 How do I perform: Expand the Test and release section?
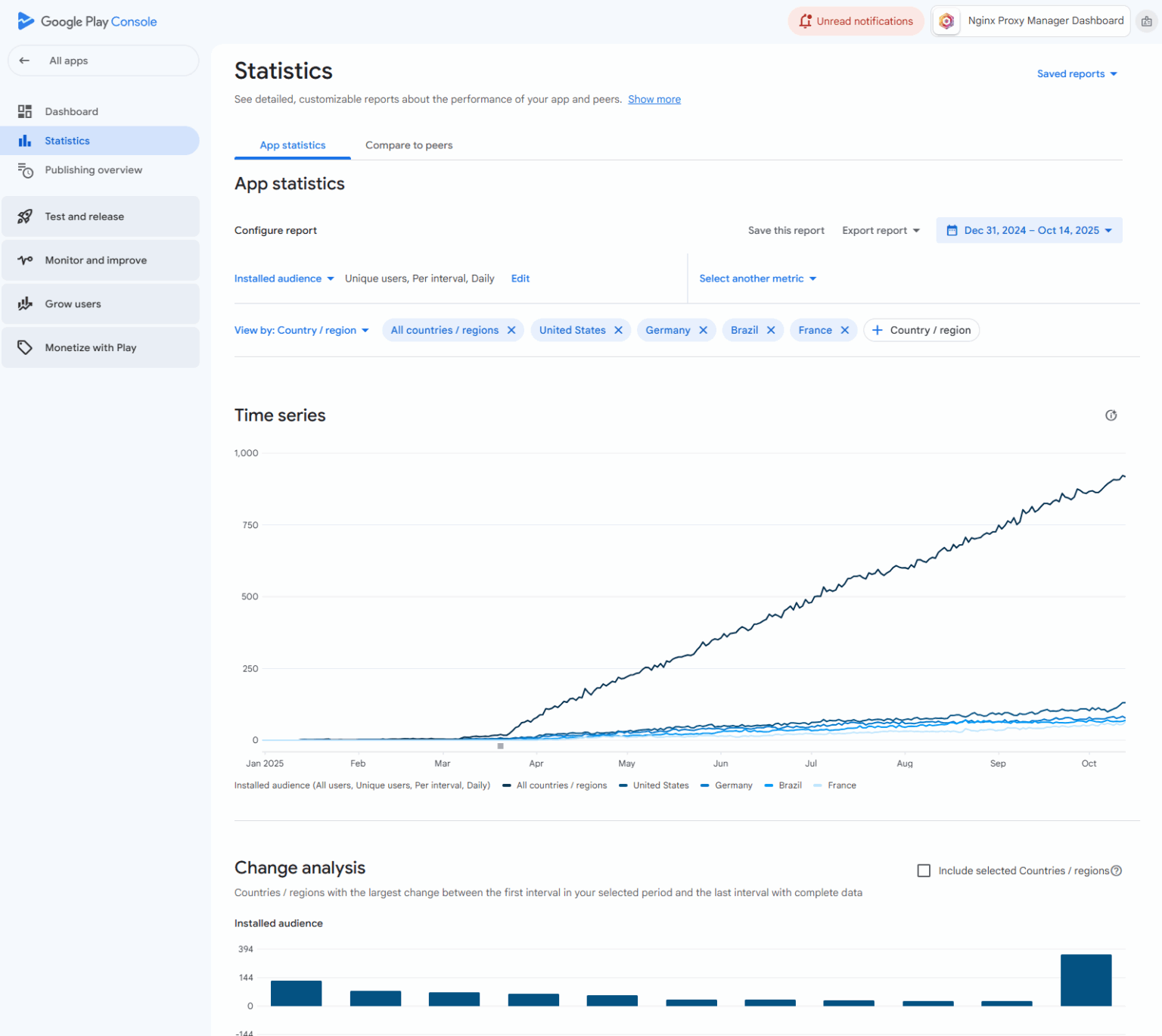point(101,216)
